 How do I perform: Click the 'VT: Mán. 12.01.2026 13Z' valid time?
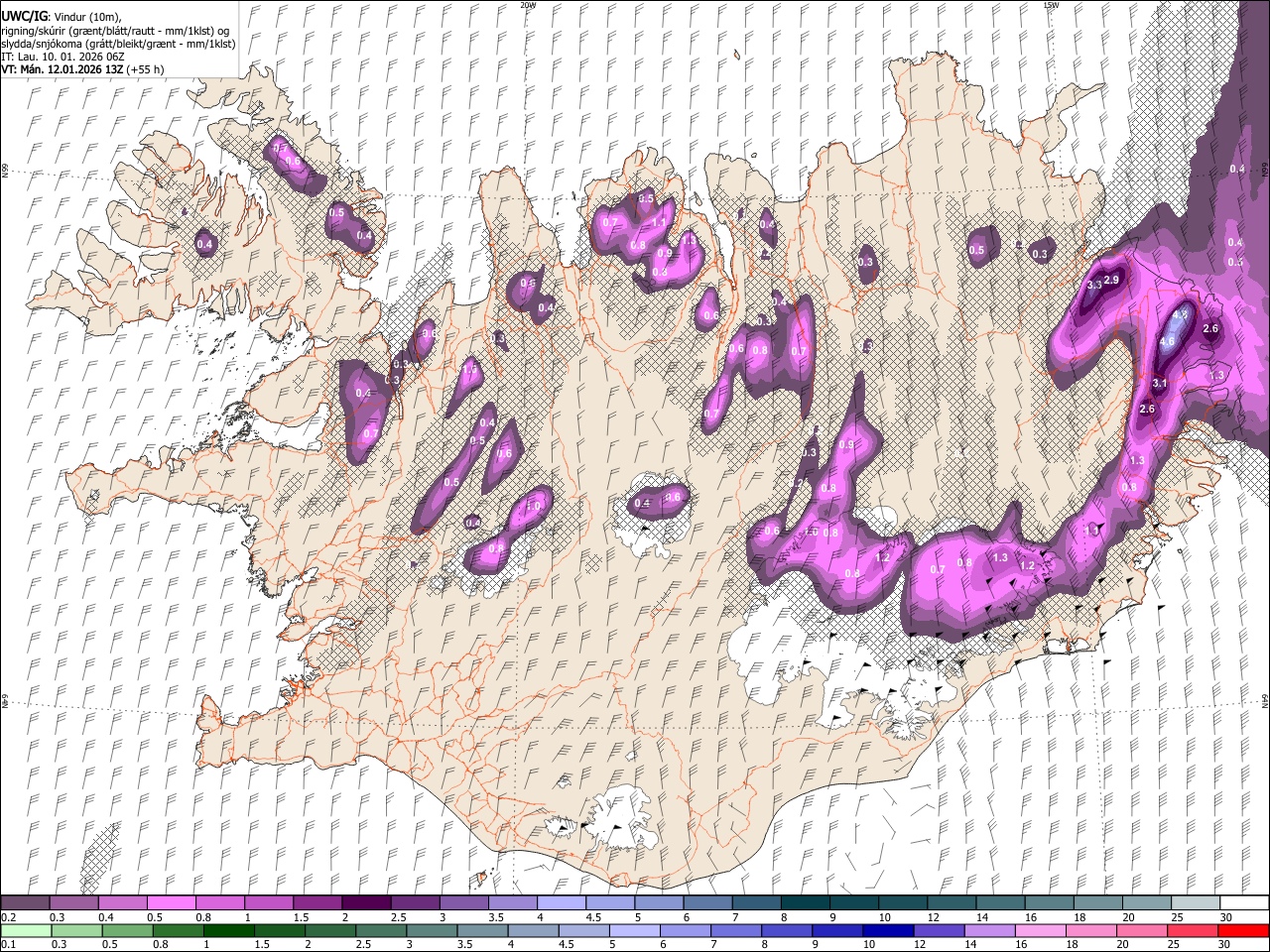tap(62, 70)
